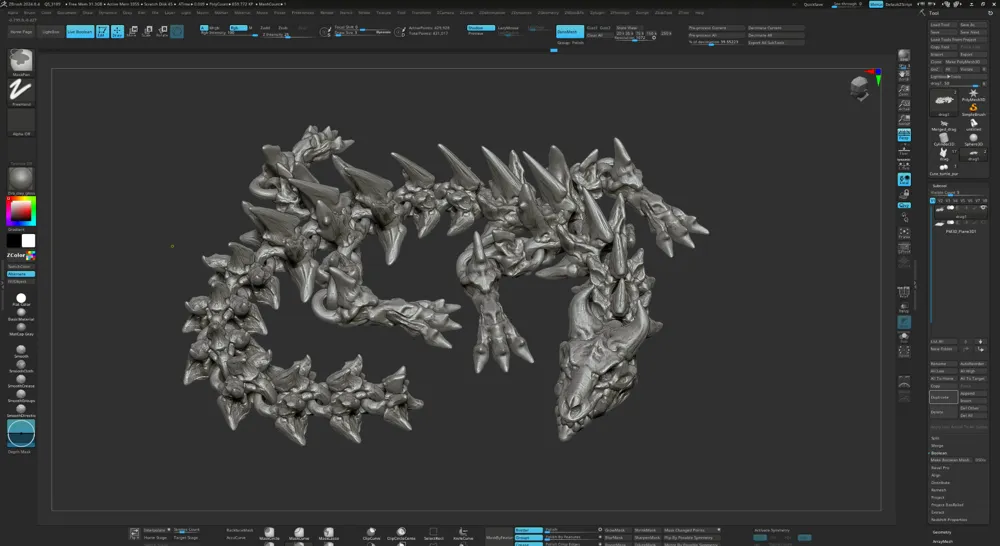Open the Home Page button

21,31
